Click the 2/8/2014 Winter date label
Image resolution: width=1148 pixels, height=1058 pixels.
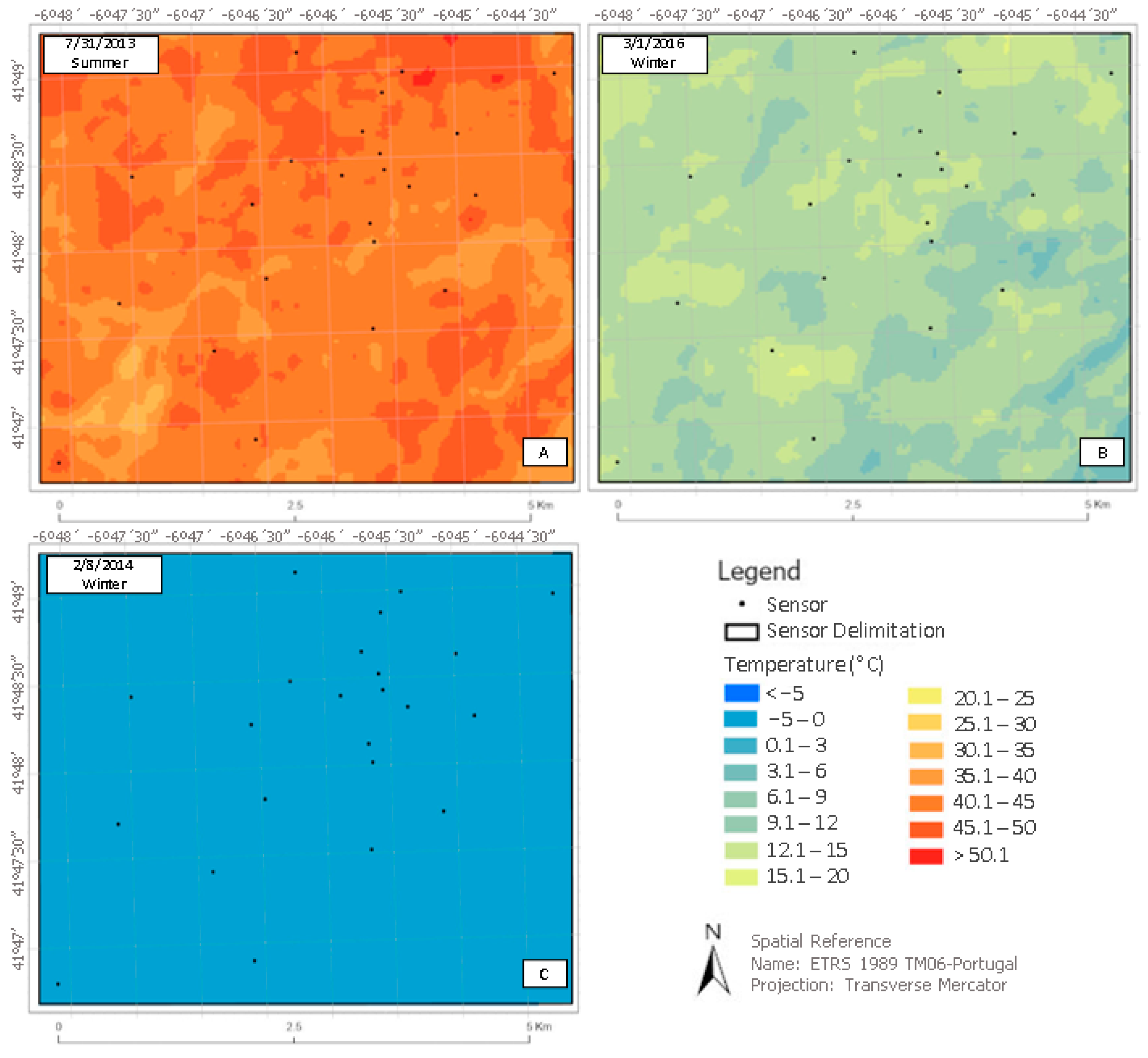point(104,574)
